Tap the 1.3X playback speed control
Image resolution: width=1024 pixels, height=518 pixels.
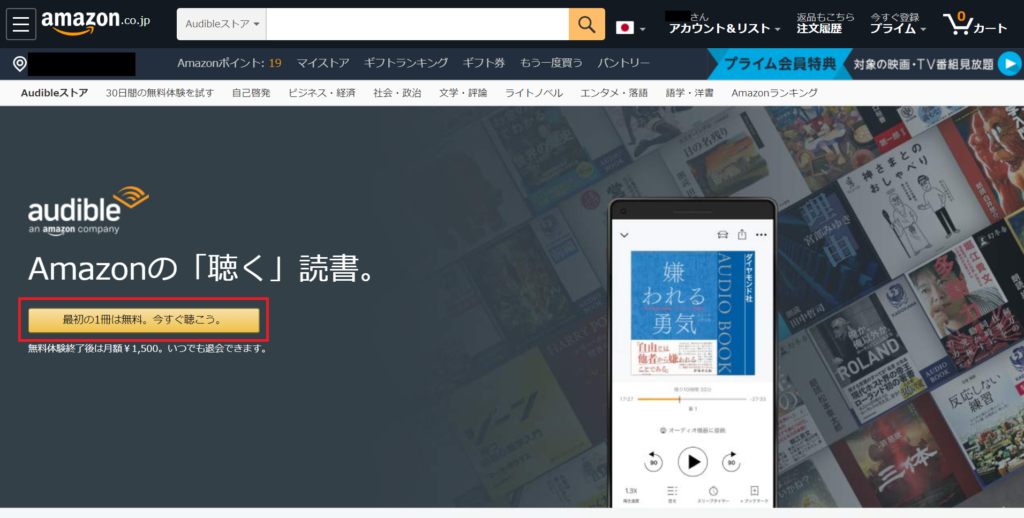pyautogui.click(x=631, y=494)
